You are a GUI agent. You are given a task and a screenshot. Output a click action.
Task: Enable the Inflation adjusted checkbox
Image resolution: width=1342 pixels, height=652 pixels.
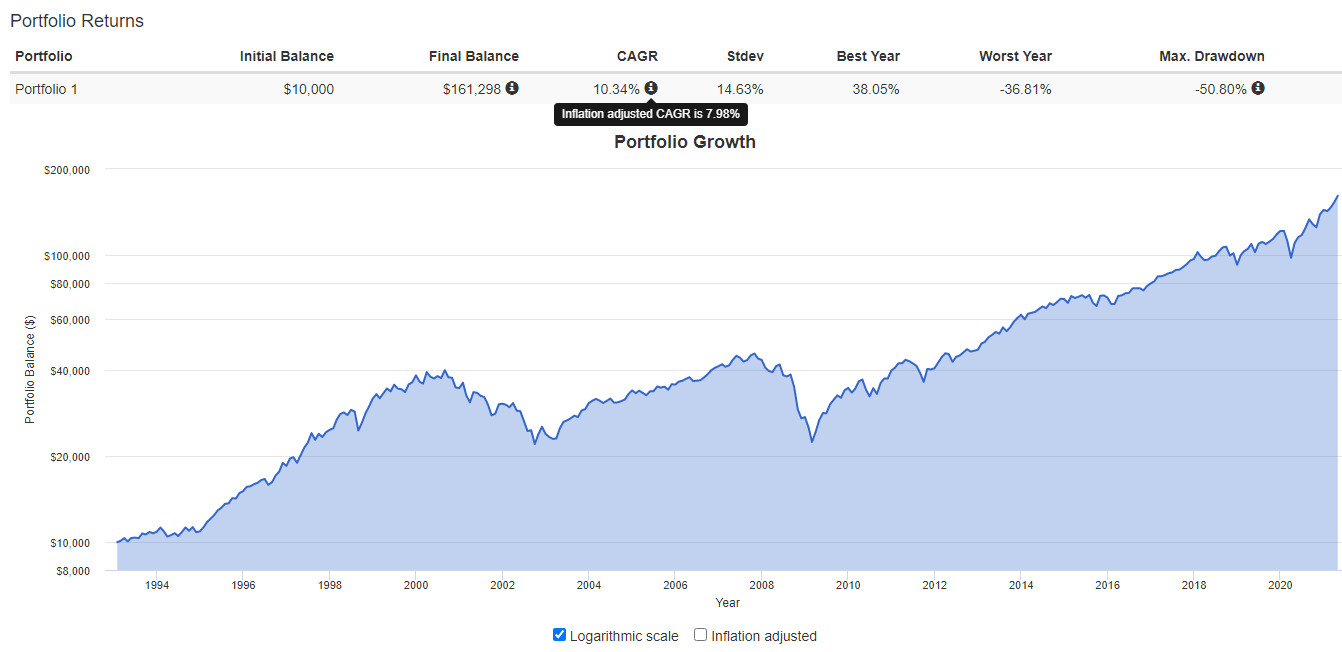(x=701, y=635)
